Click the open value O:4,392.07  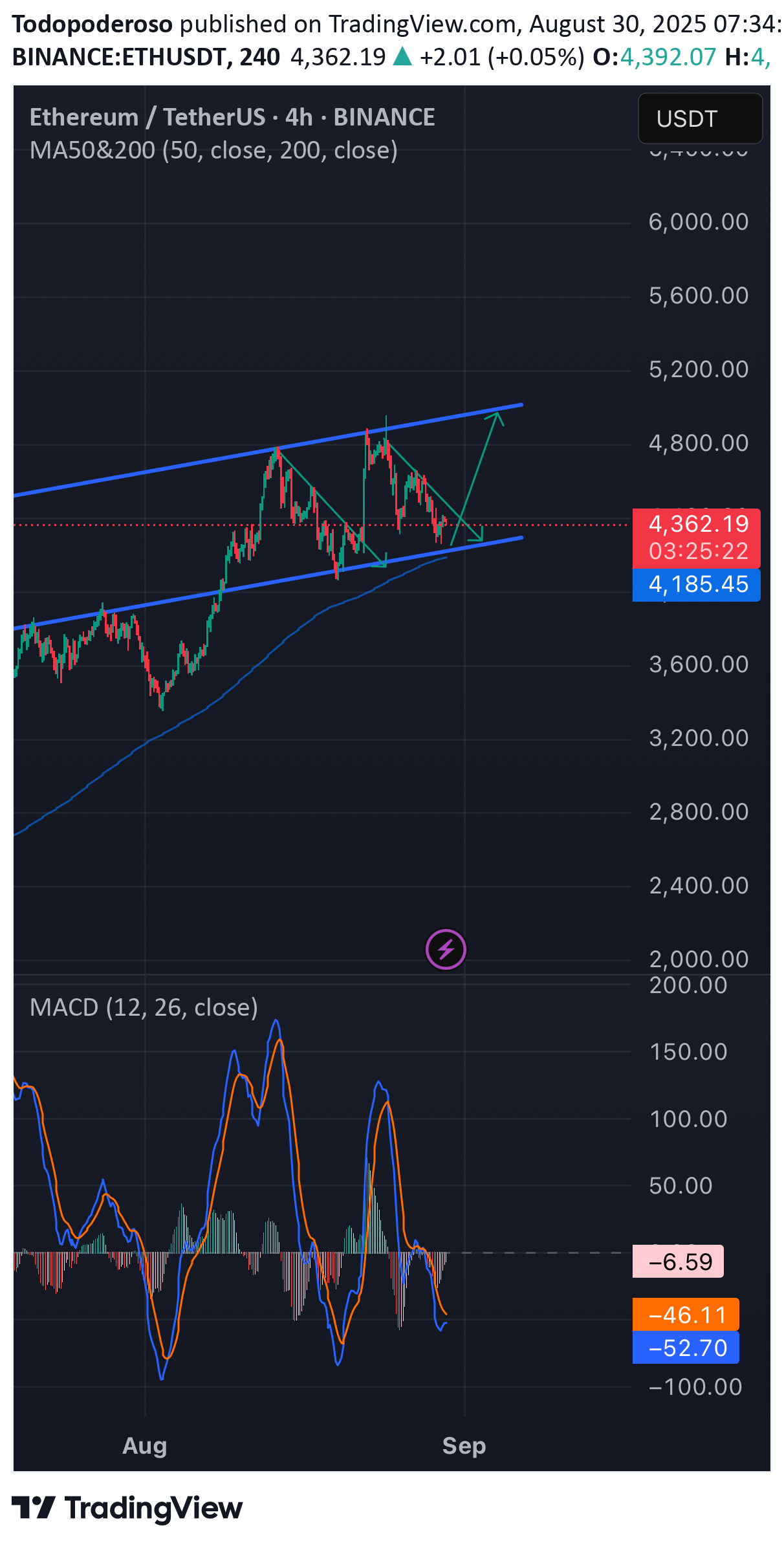click(x=655, y=58)
